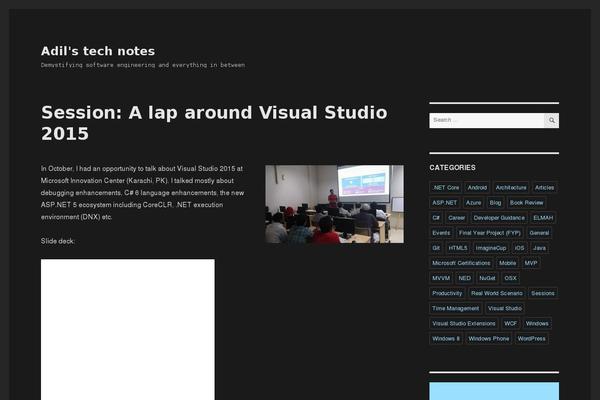
Task: View the Productivity category tag
Action: tap(447, 293)
